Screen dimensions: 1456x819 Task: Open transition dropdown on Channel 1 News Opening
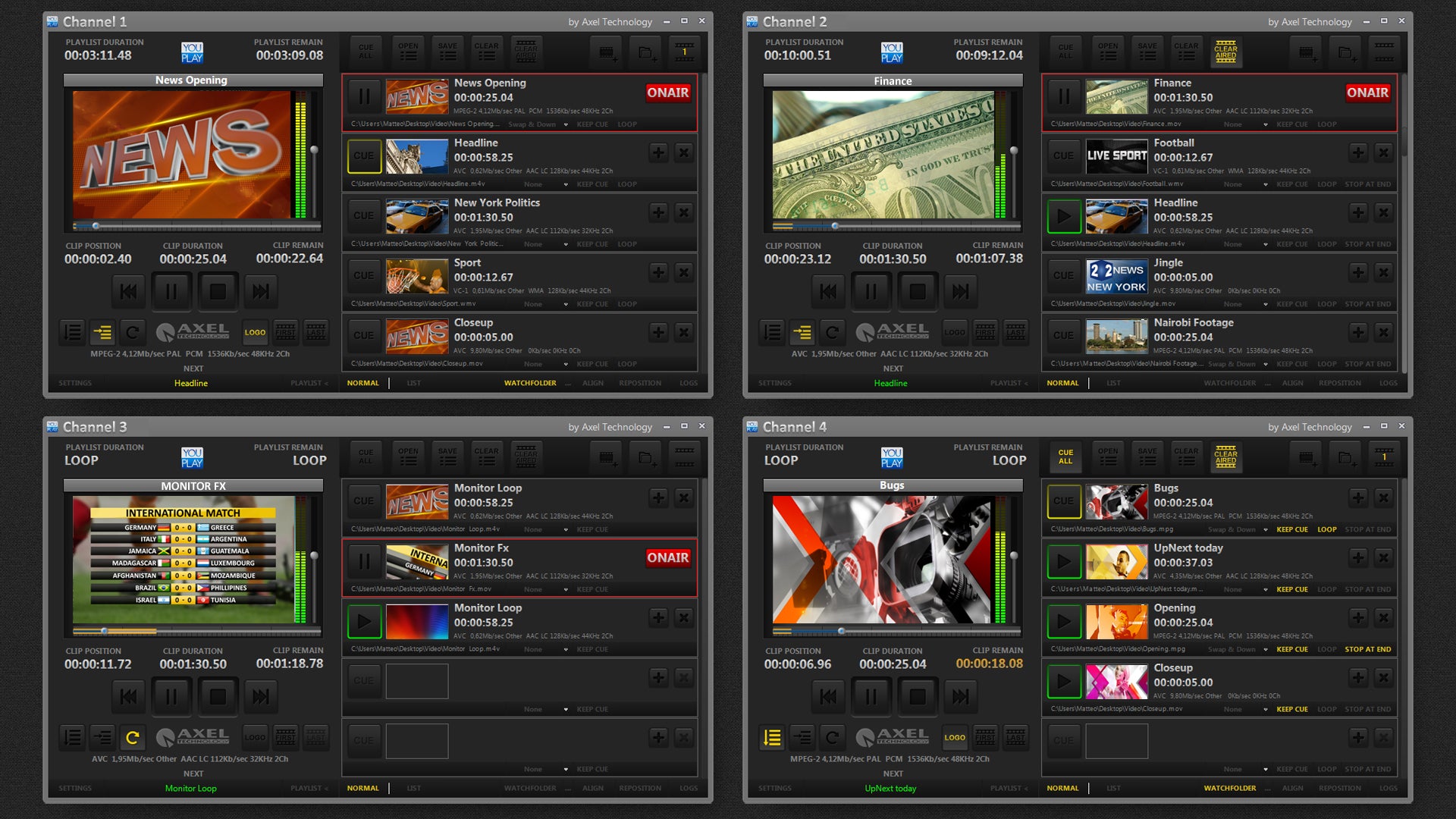click(566, 124)
